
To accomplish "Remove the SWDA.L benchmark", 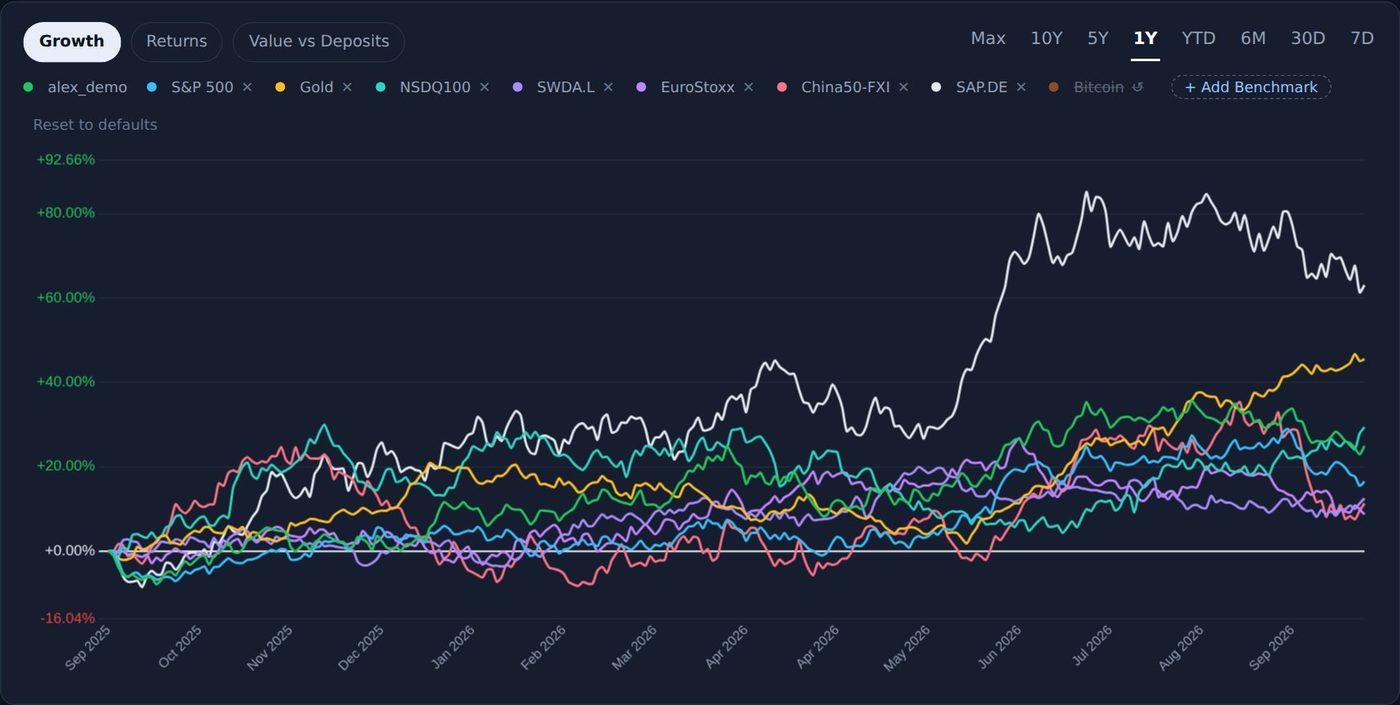I will [x=608, y=87].
